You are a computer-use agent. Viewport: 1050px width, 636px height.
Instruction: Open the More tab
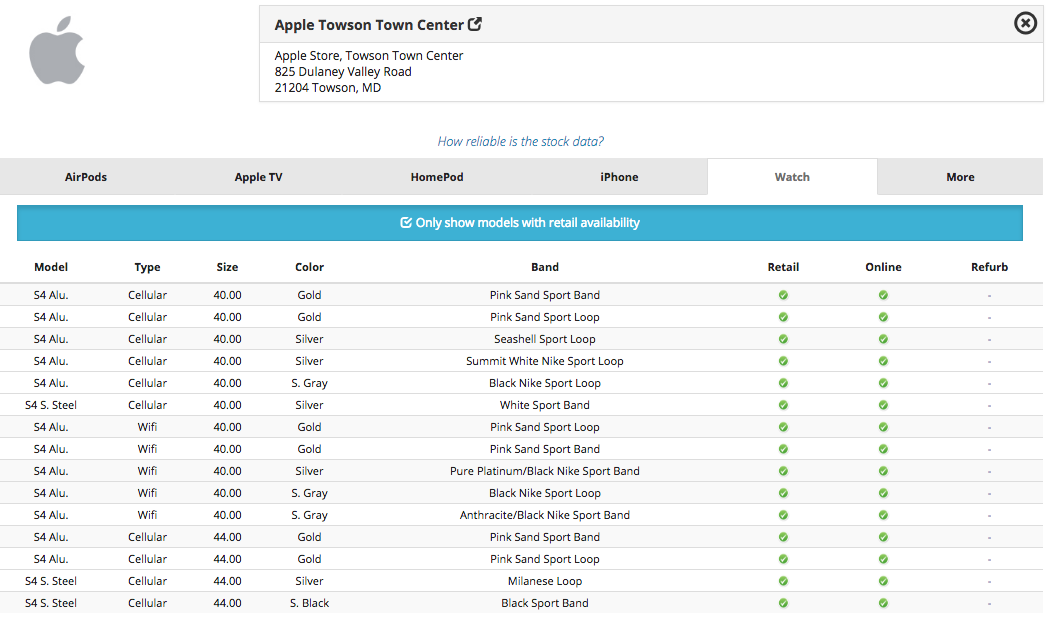click(x=960, y=177)
